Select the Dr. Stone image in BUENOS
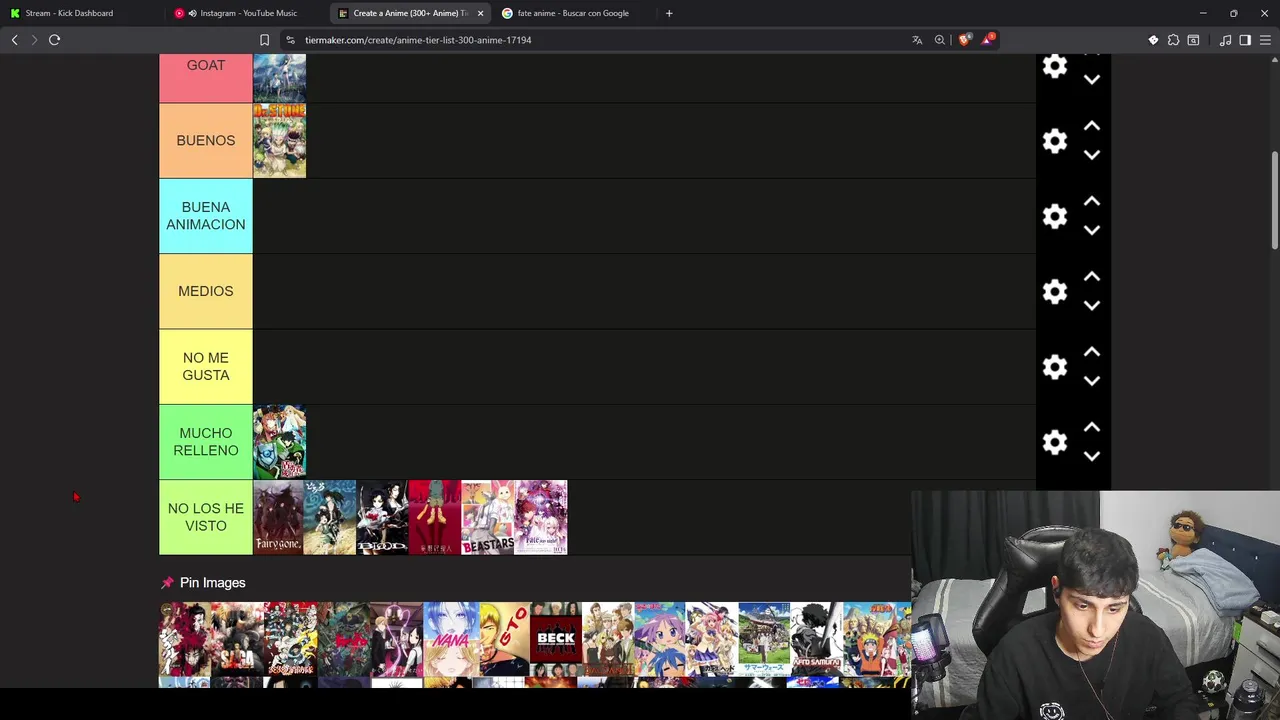This screenshot has width=1280, height=720. [x=279, y=141]
